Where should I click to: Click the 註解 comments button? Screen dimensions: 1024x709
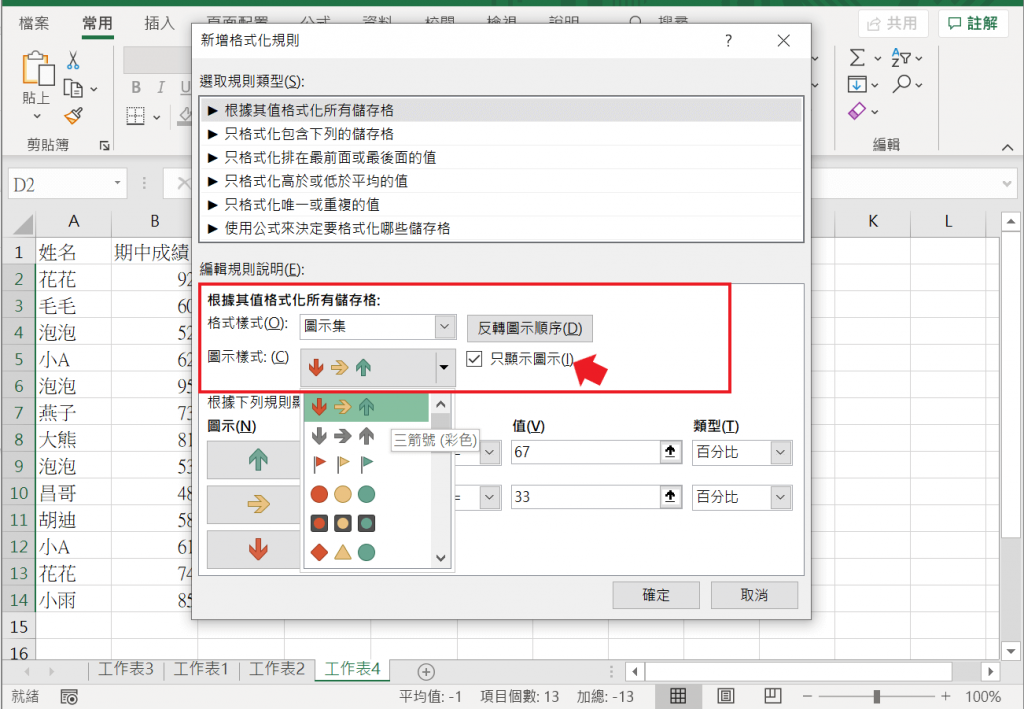point(973,24)
